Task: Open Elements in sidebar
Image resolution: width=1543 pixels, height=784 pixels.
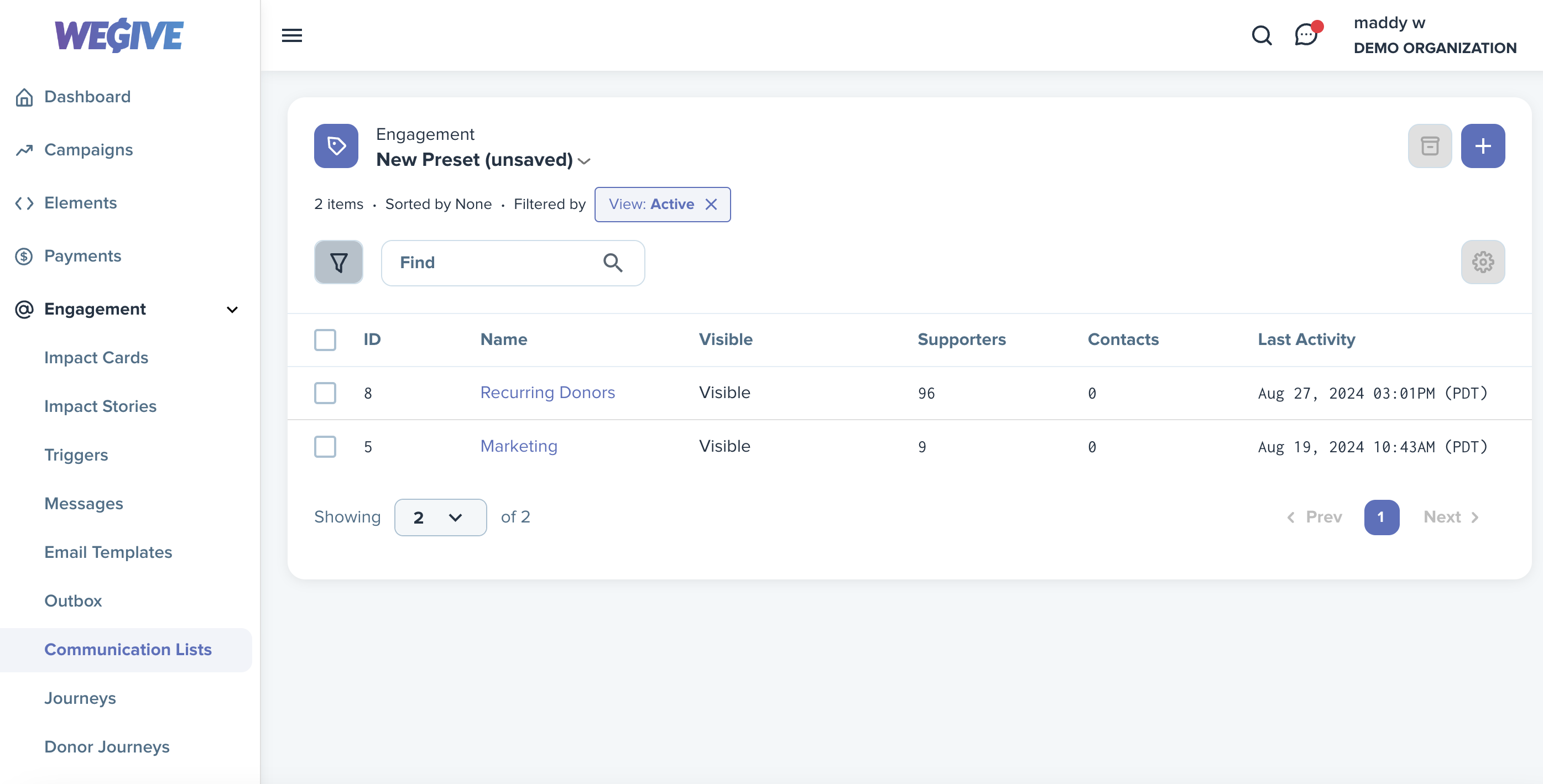Action: coord(81,203)
